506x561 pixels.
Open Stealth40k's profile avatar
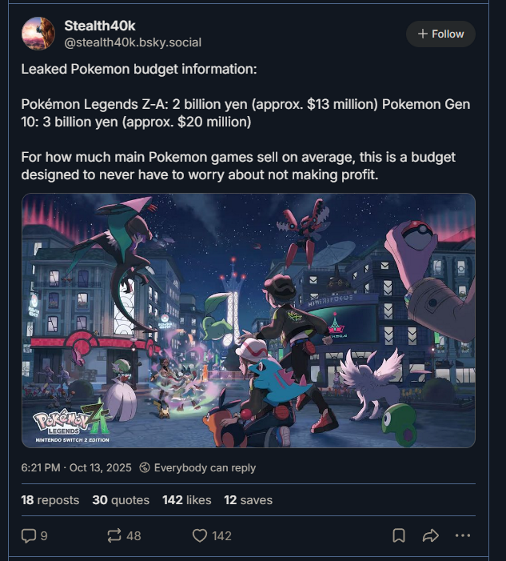(x=38, y=34)
